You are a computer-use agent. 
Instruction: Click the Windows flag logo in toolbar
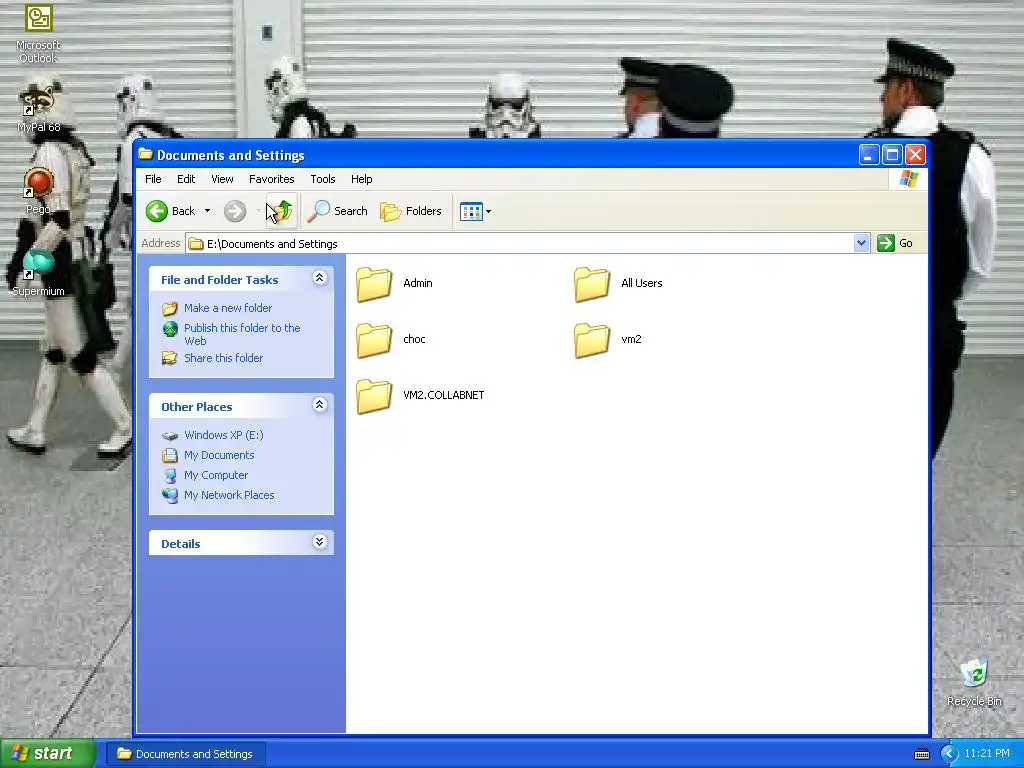908,179
